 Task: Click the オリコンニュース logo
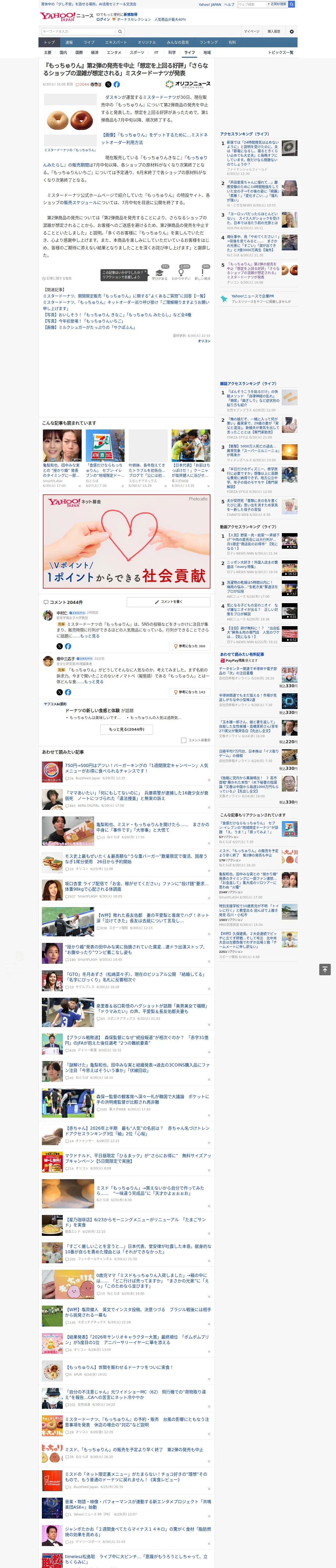[188, 85]
